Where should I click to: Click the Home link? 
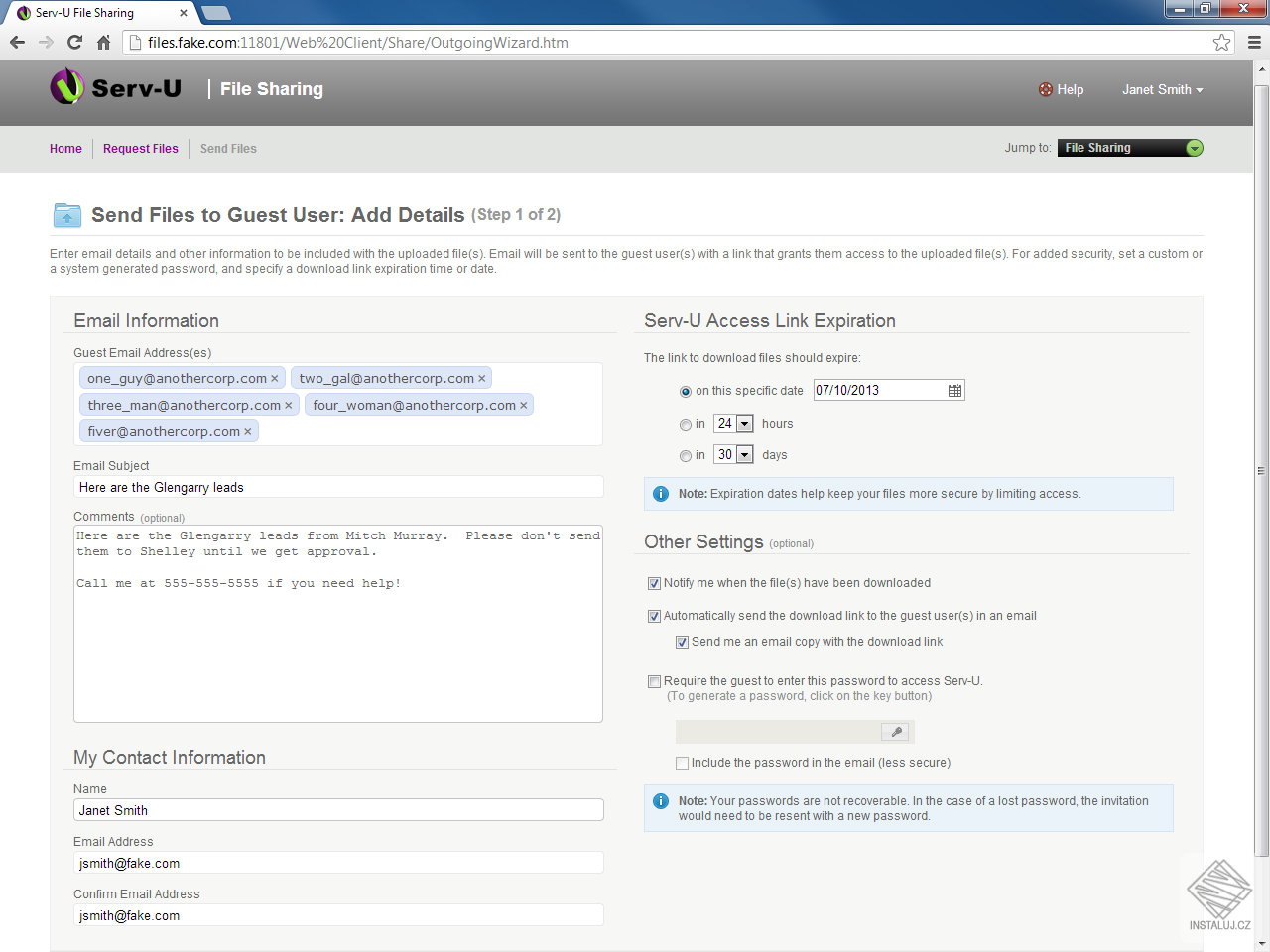coord(65,149)
